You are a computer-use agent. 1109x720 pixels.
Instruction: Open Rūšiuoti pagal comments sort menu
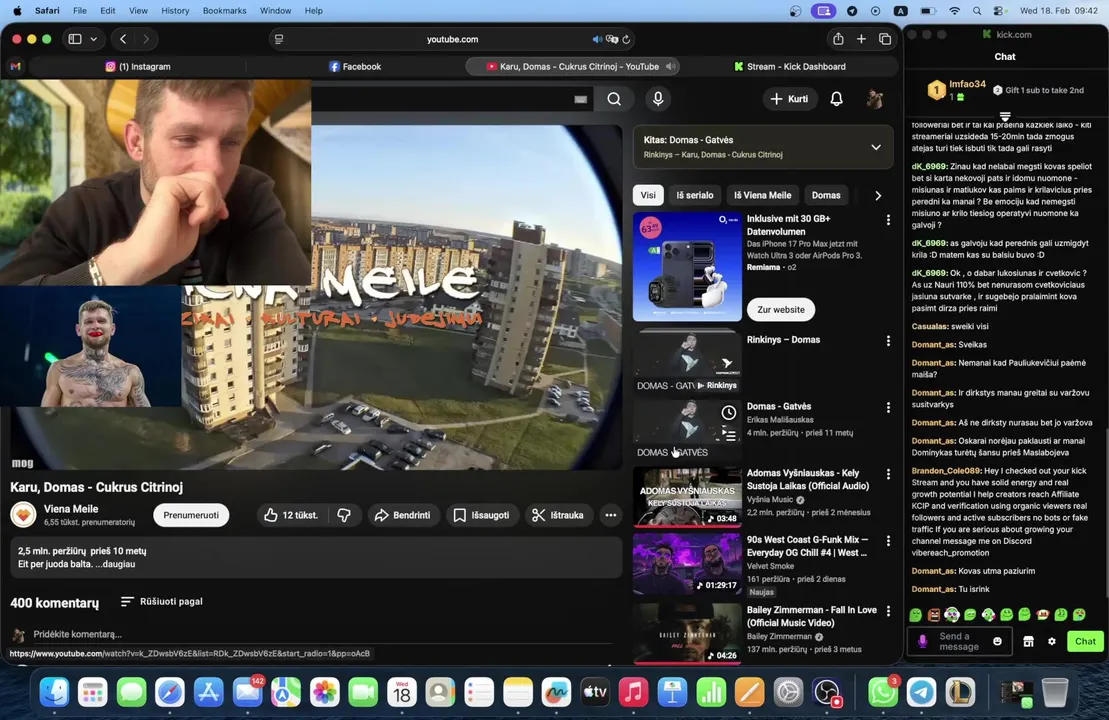point(162,601)
